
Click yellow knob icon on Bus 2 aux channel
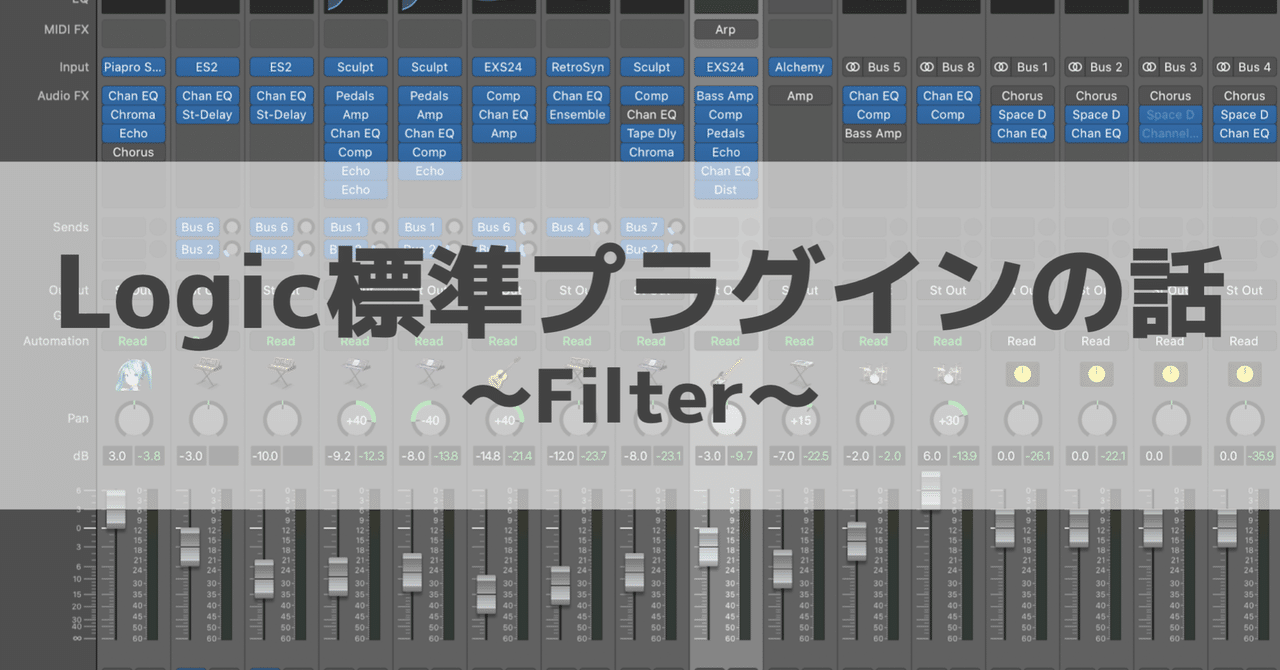pos(1096,375)
